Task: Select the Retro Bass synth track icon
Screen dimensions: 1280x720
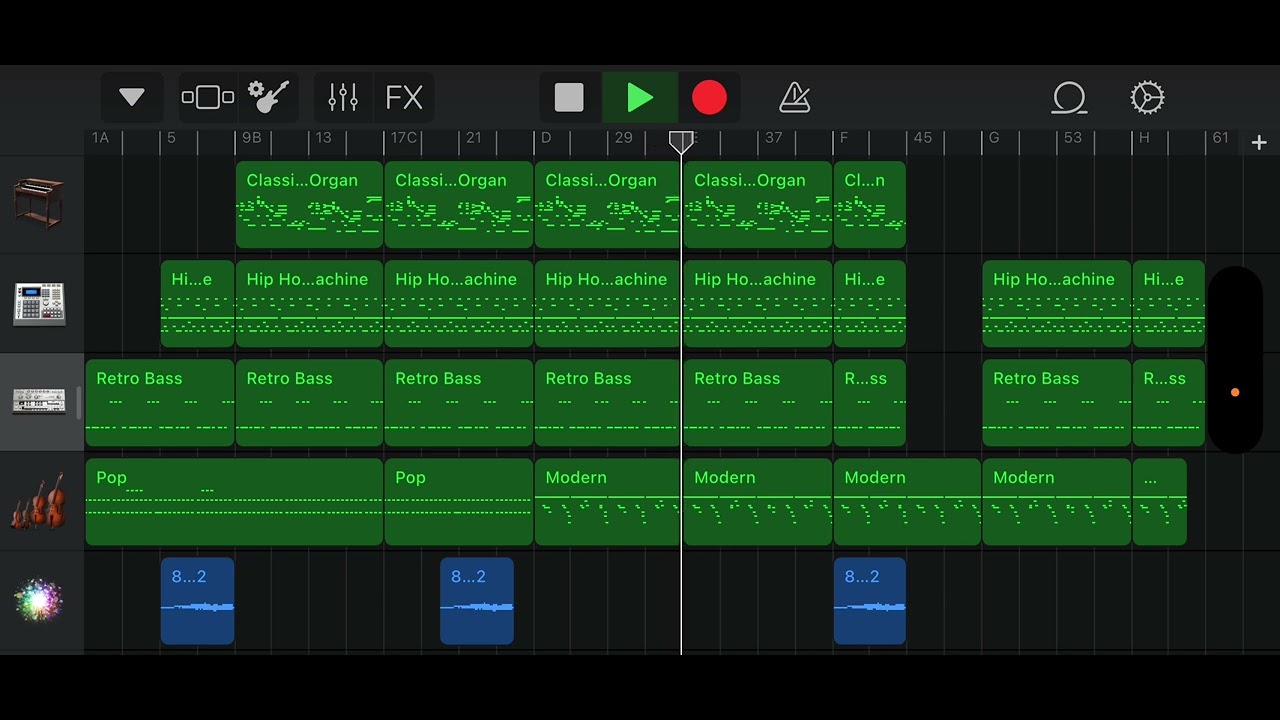Action: click(39, 402)
